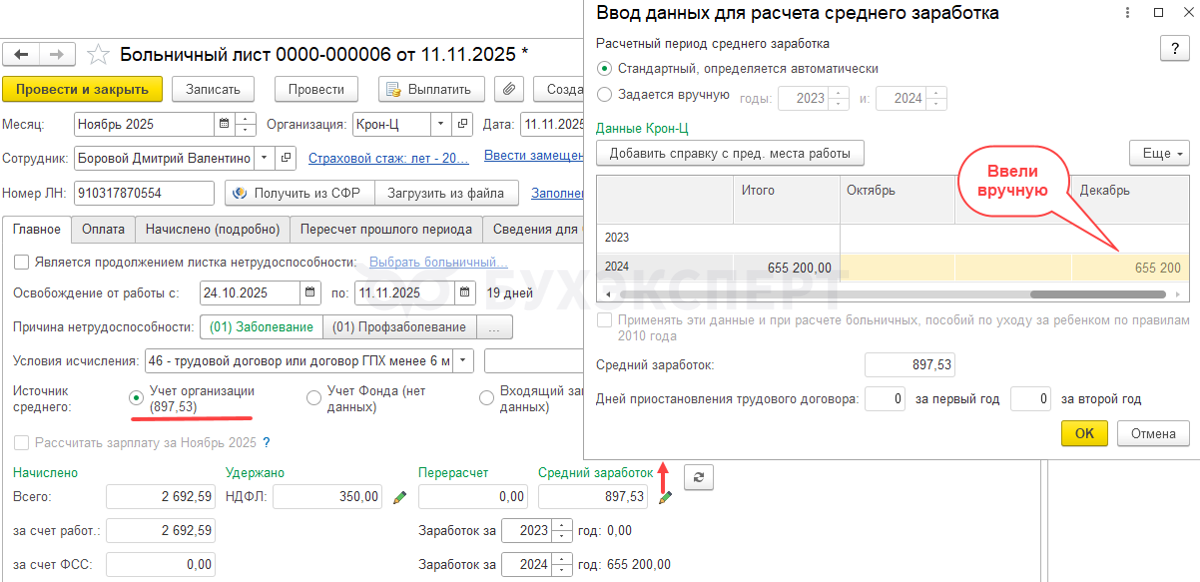
Task: Click Записать button
Action: pyautogui.click(x=213, y=89)
